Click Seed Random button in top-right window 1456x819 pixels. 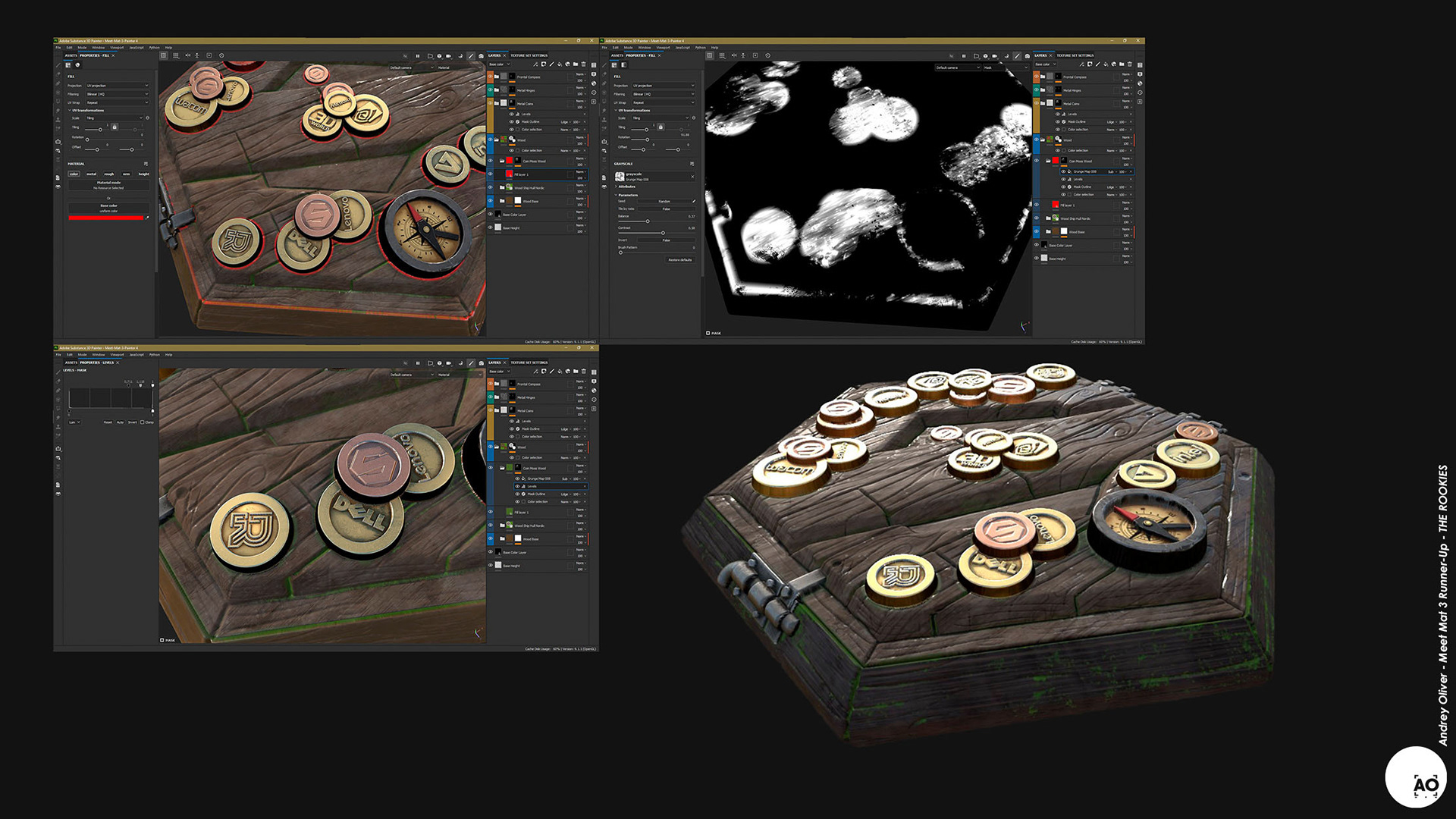point(664,201)
